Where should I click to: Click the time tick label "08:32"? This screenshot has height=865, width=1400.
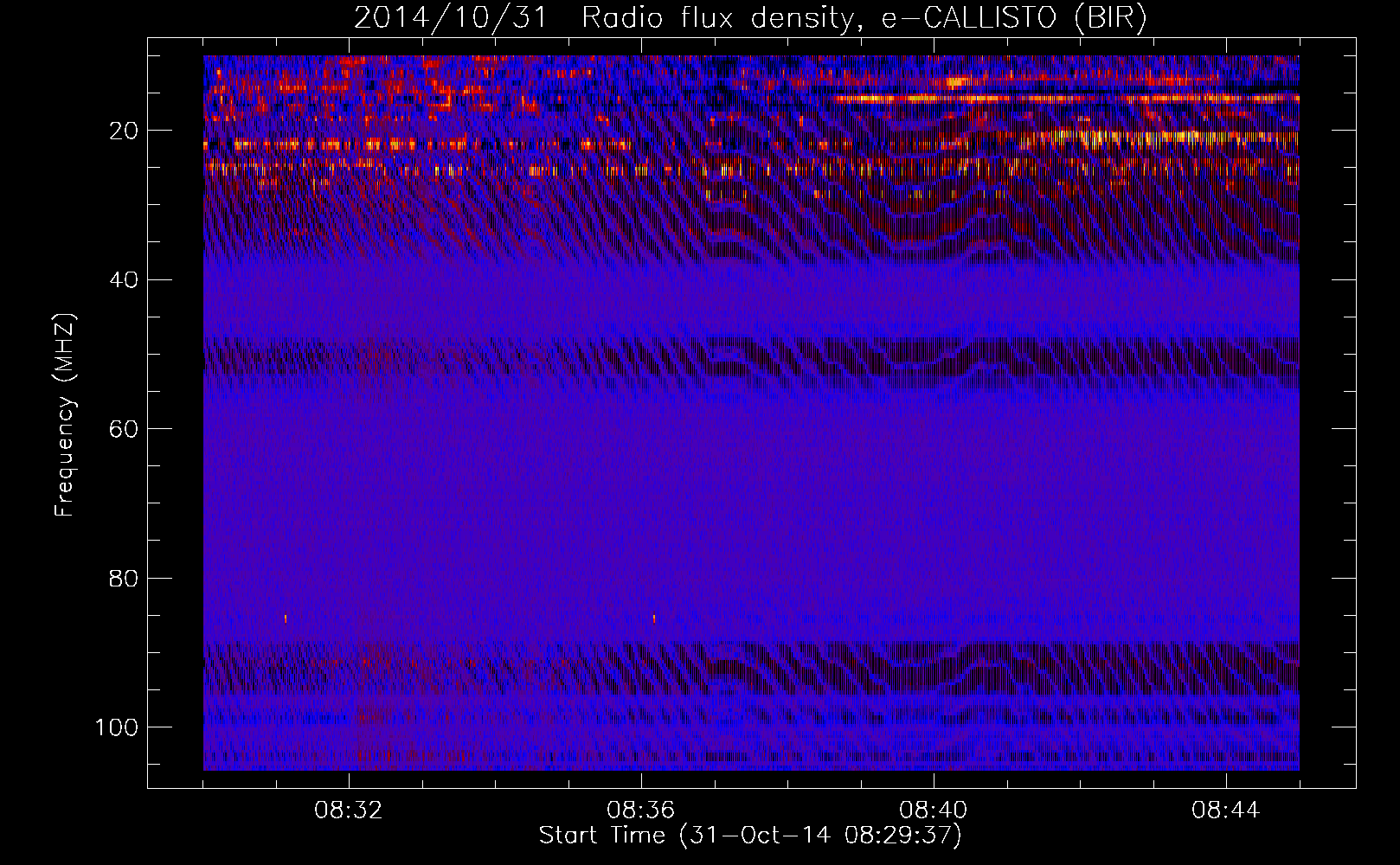coord(349,811)
